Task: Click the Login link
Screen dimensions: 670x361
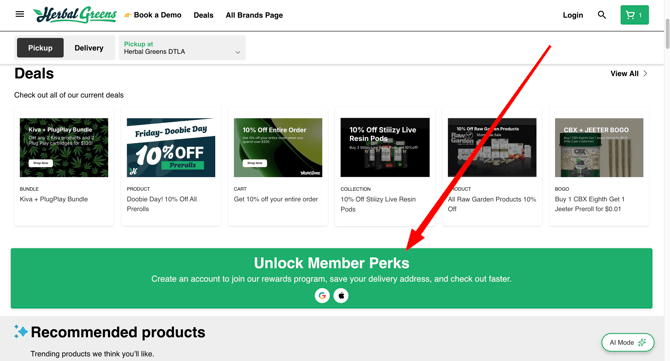Action: [573, 15]
